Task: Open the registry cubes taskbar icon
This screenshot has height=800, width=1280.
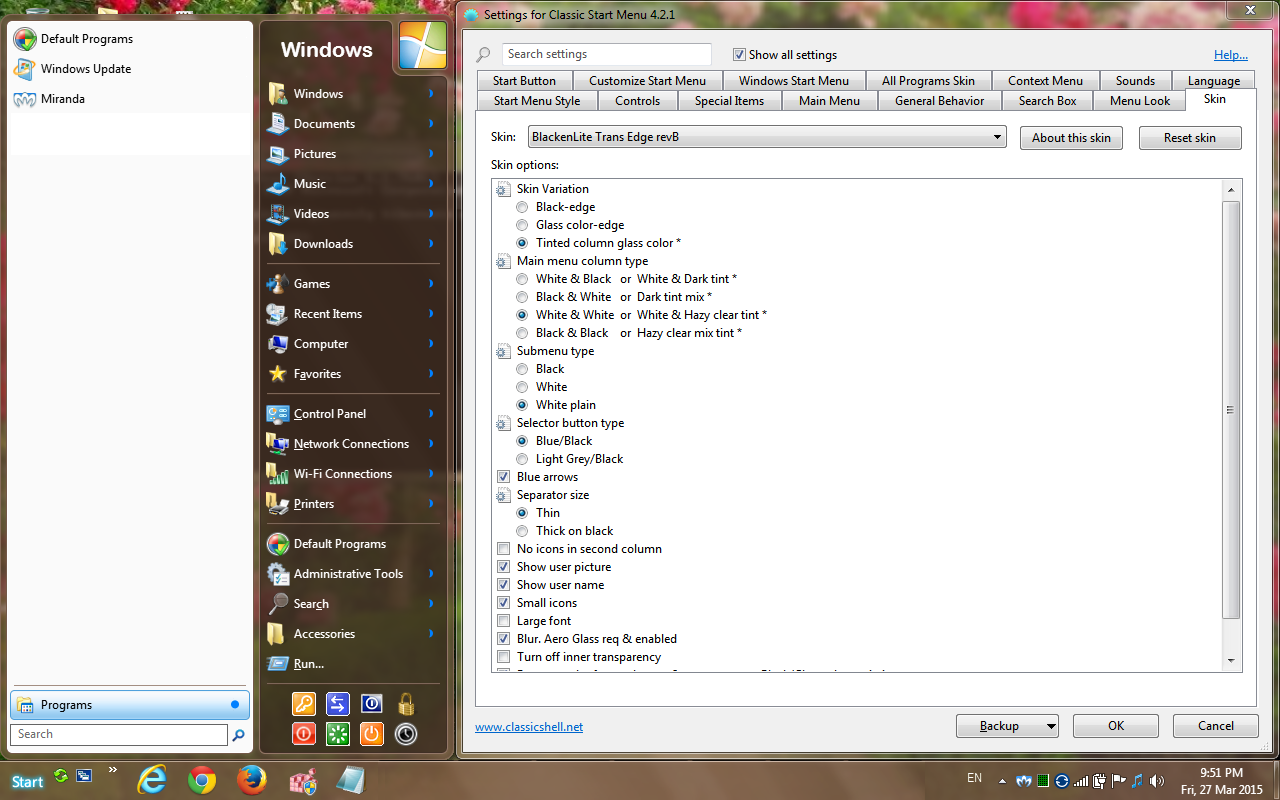Action: 302,781
